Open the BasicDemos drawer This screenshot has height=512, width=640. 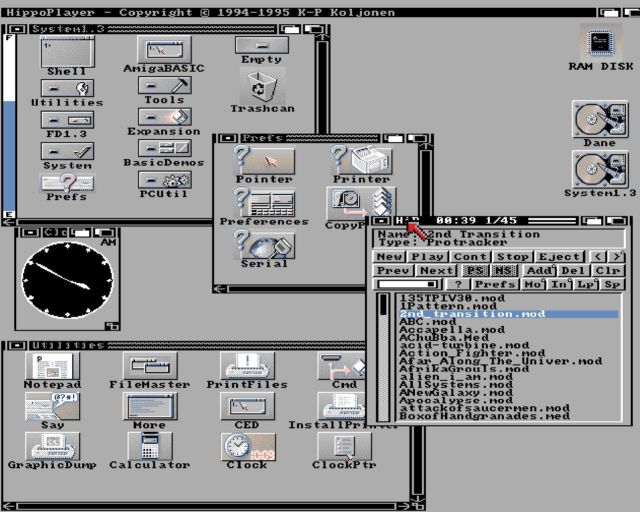164,149
